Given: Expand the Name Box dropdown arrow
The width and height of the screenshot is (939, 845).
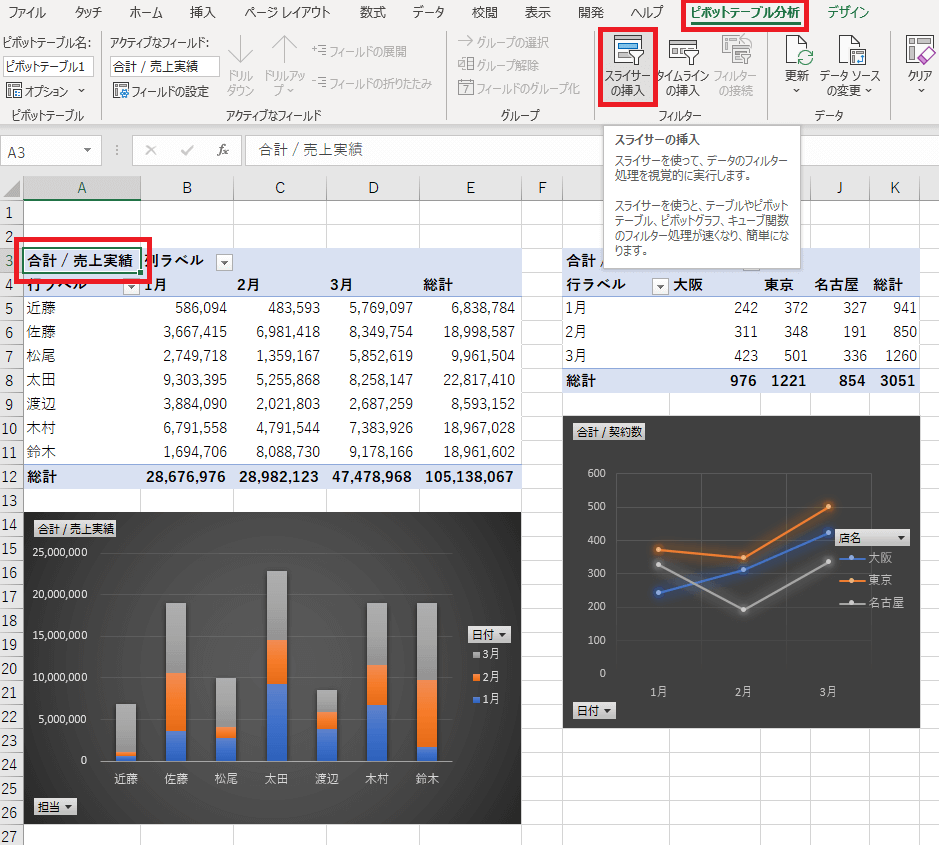Looking at the screenshot, I should click(x=88, y=150).
